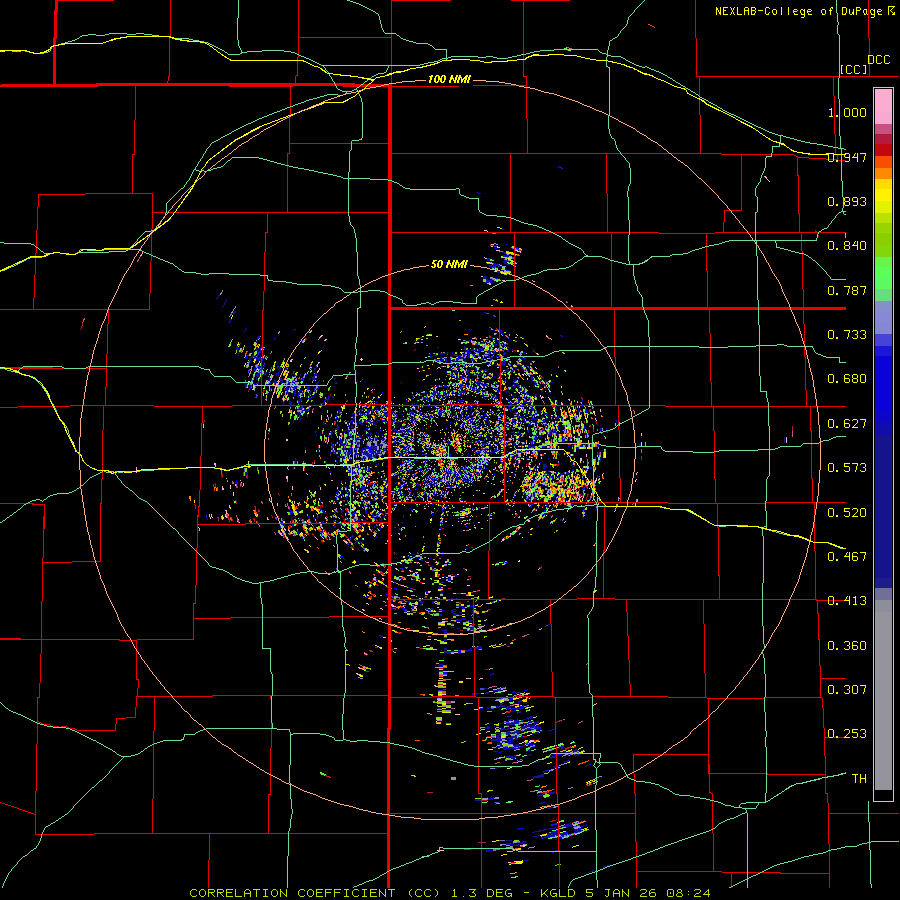Click the DCC label above the color bar
900x900 pixels.
[x=878, y=60]
